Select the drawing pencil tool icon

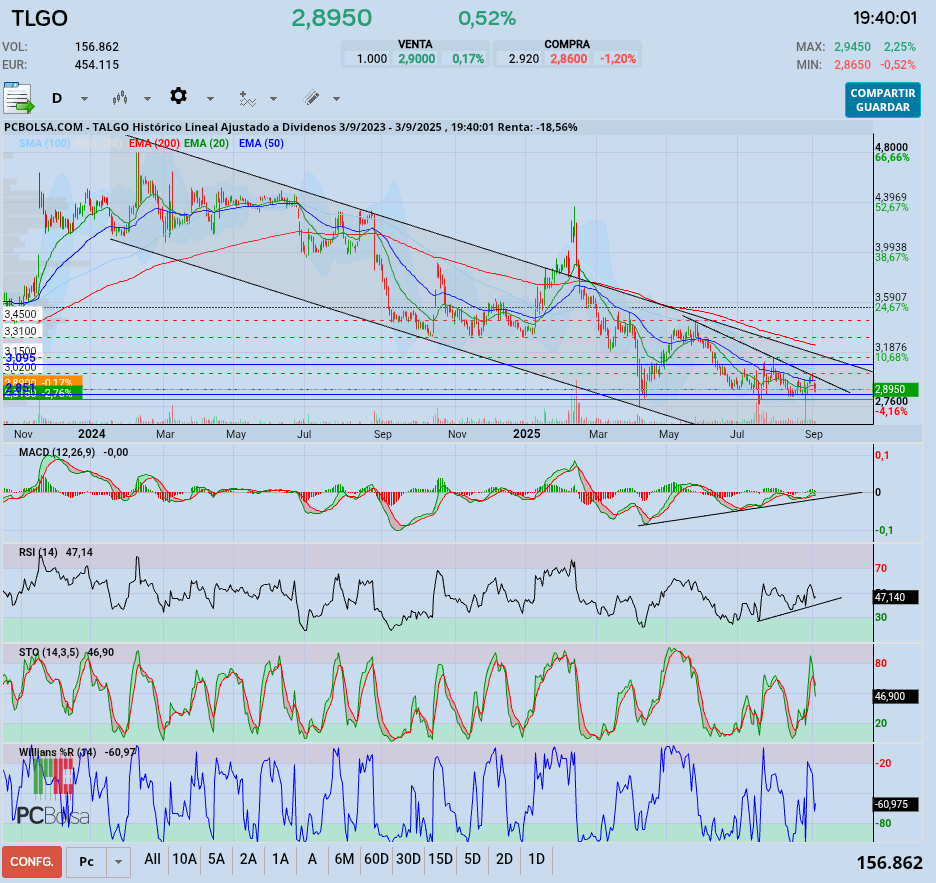[311, 98]
